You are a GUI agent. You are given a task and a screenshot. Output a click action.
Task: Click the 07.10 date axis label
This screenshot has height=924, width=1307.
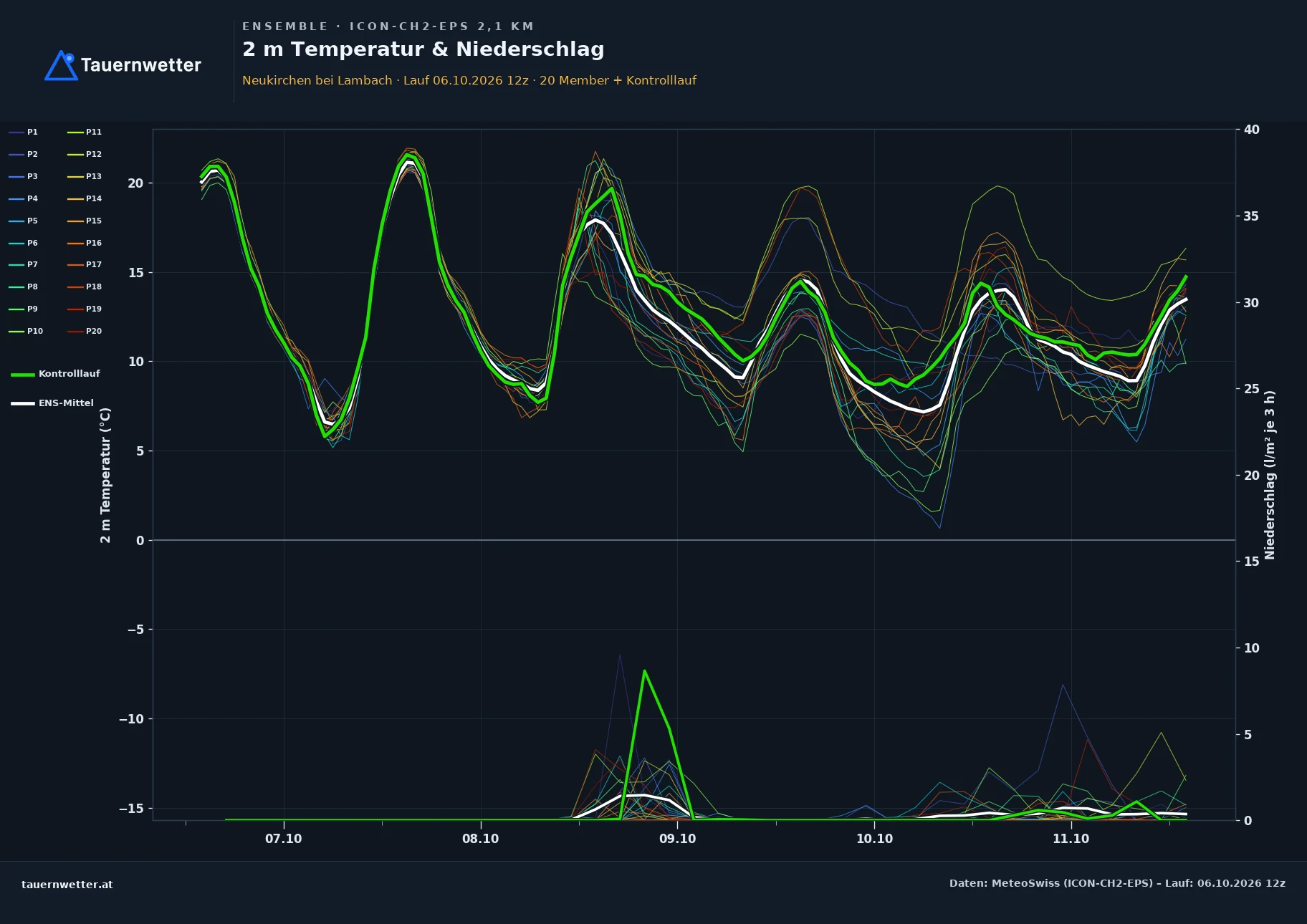coord(284,839)
